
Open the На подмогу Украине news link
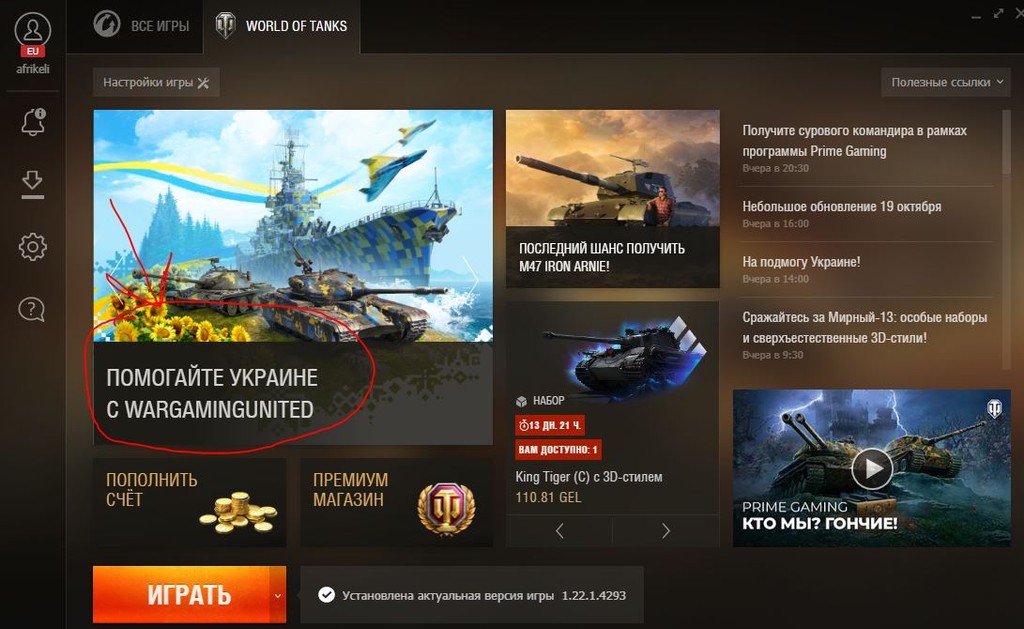coord(801,262)
